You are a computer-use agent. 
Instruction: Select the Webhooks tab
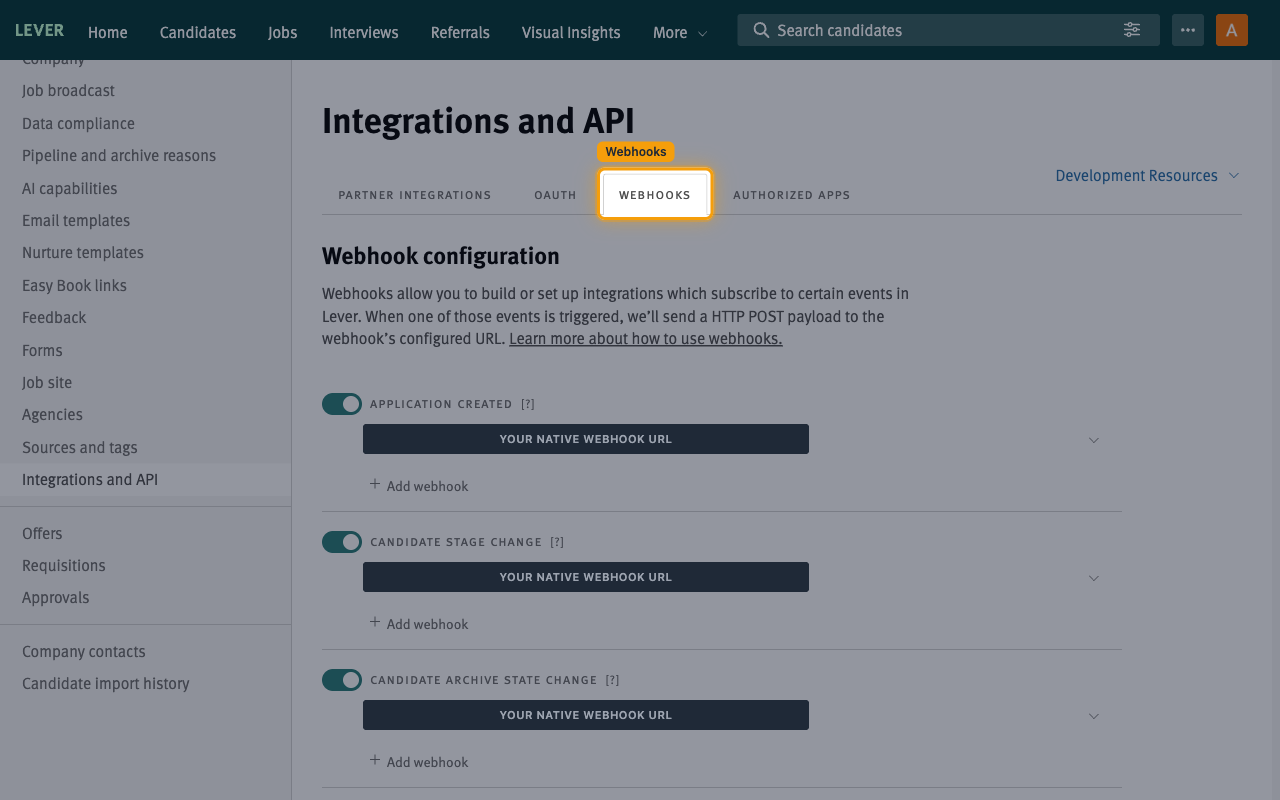pyautogui.click(x=655, y=194)
